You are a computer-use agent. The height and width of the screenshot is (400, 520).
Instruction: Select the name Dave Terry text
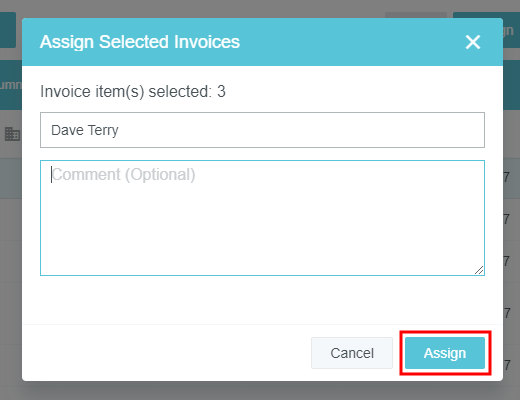[85, 130]
